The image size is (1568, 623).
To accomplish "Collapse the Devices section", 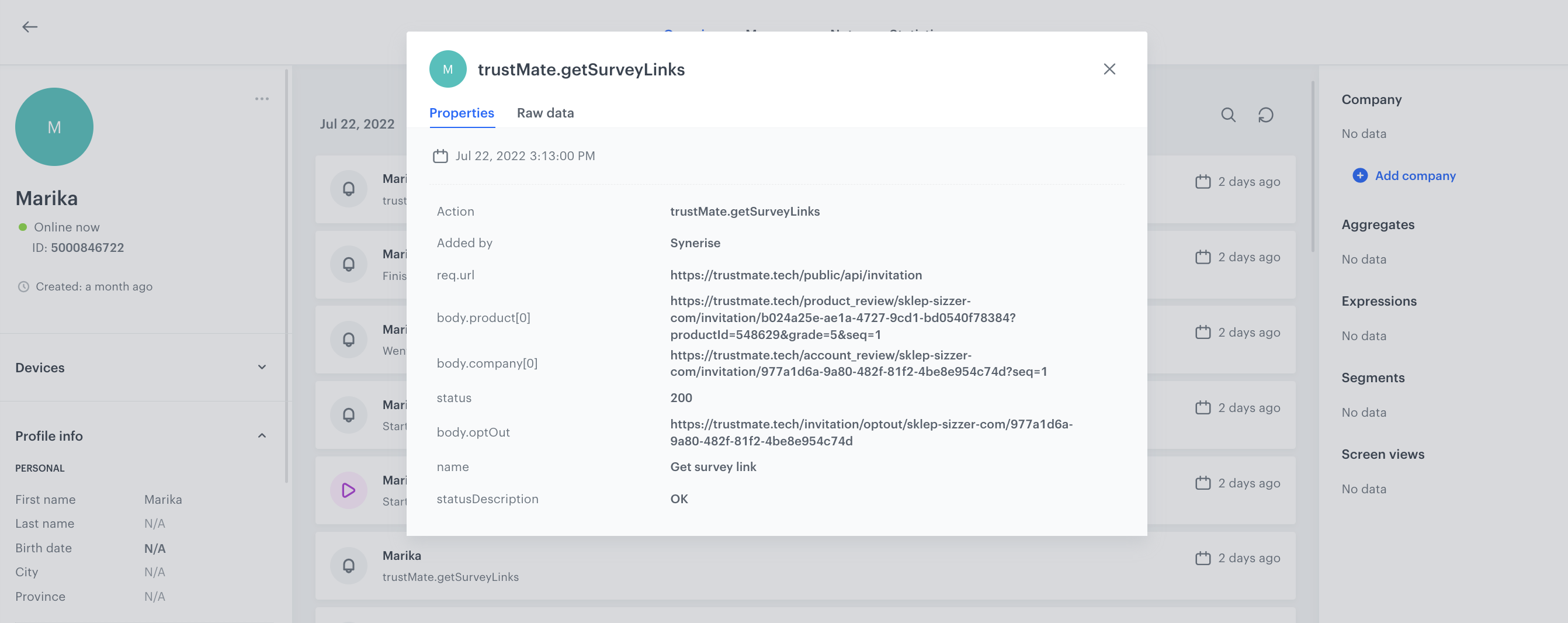I will click(x=262, y=366).
